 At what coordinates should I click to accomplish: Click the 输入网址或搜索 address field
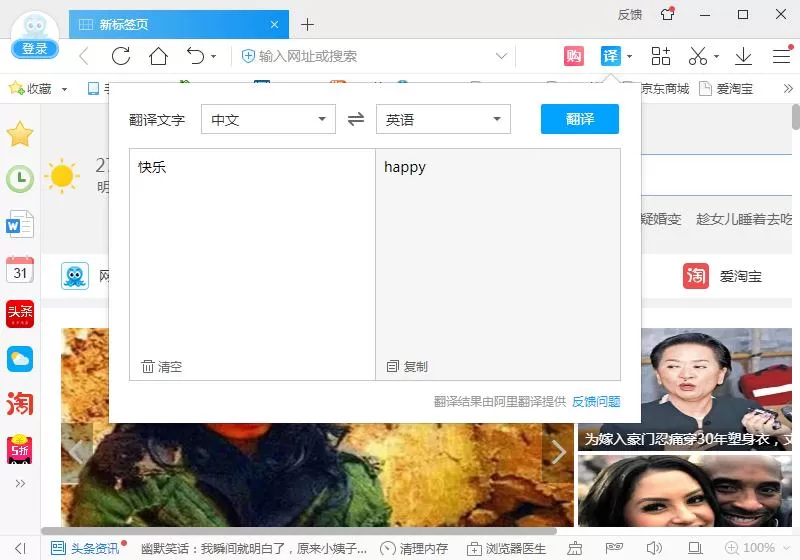(x=367, y=56)
